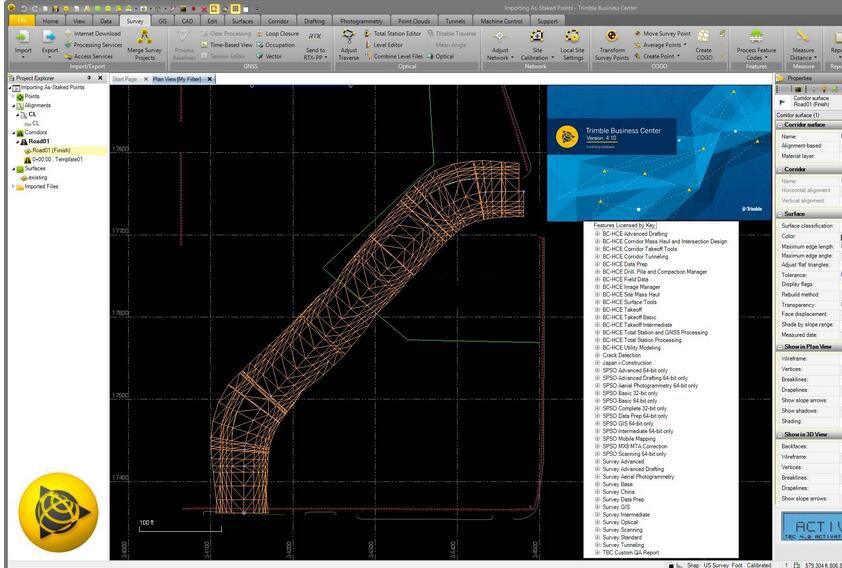
Task: Click Calibrated in the status bar
Action: coord(759,565)
